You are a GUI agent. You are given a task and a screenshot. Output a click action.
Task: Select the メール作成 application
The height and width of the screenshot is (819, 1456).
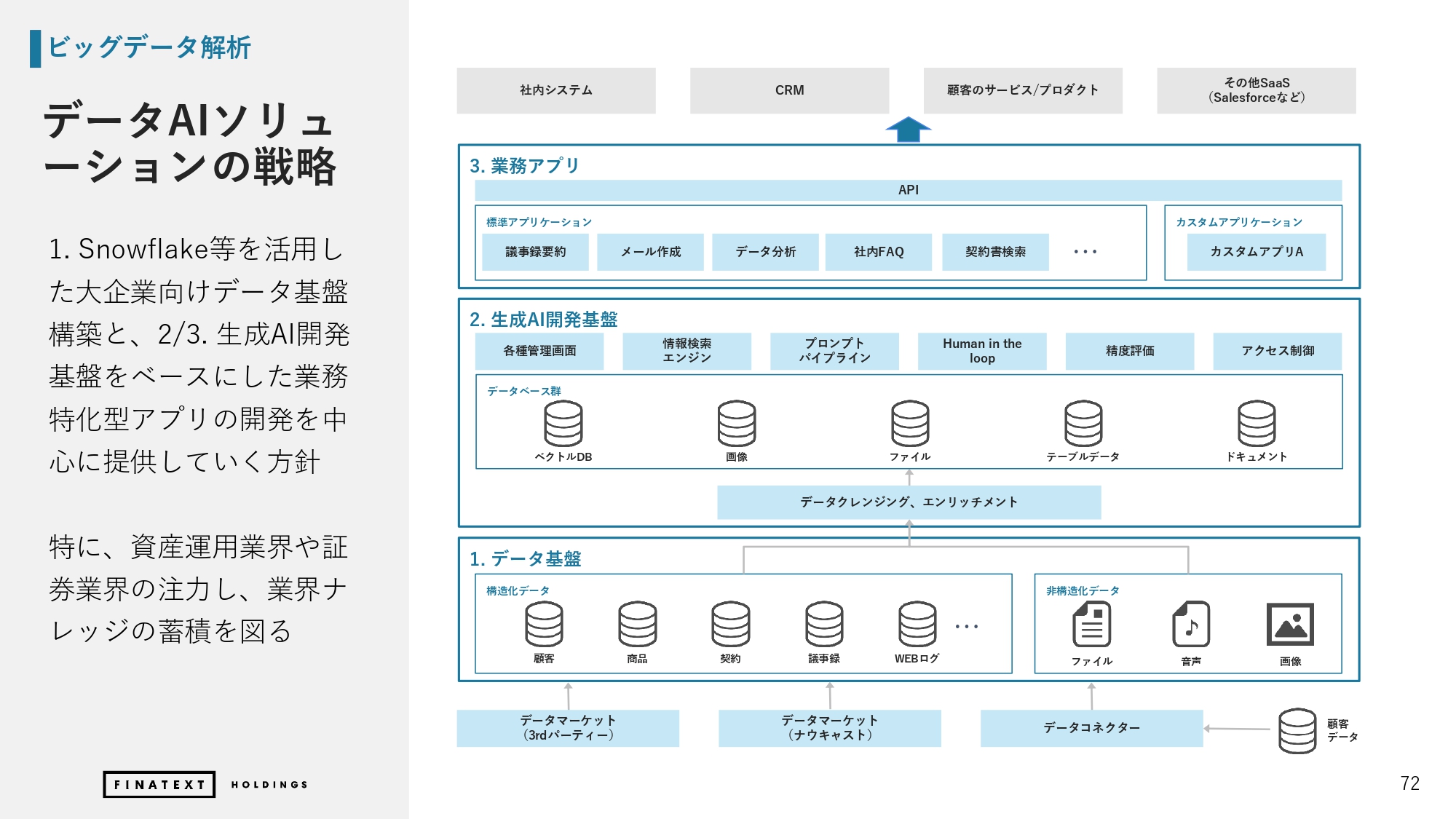pos(651,252)
